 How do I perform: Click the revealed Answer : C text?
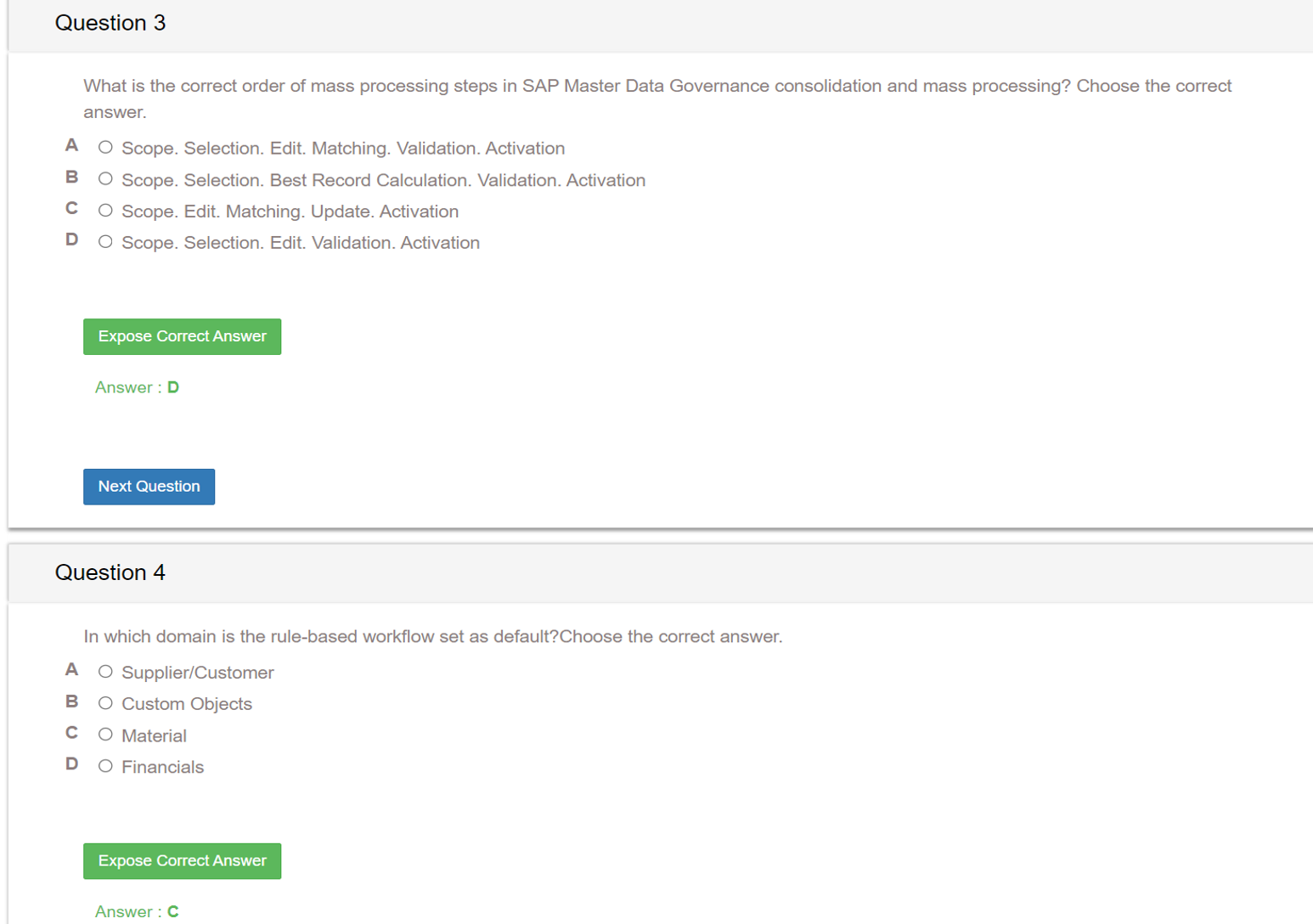pyautogui.click(x=137, y=911)
